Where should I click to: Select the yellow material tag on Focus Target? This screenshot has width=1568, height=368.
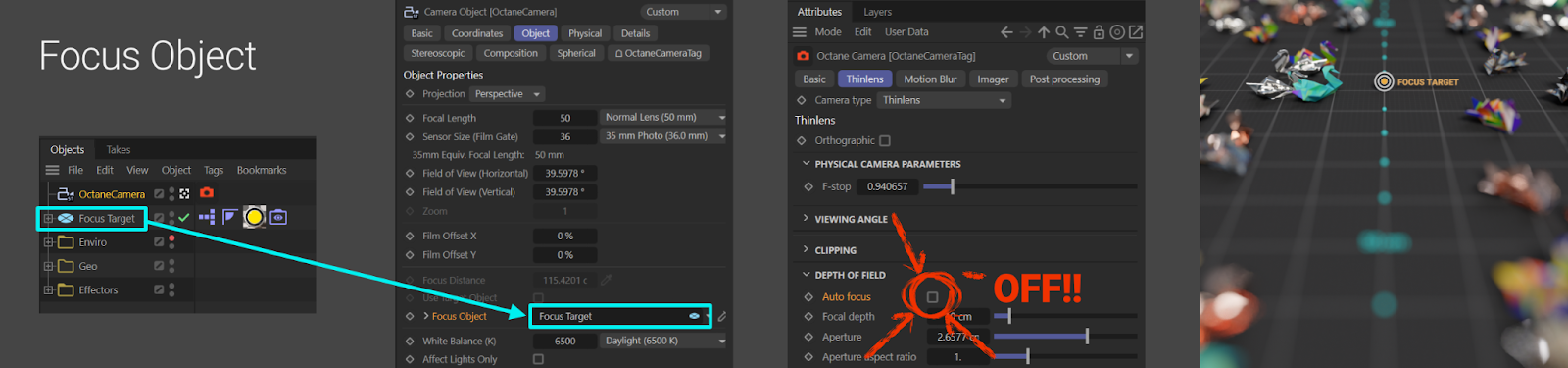(x=254, y=217)
